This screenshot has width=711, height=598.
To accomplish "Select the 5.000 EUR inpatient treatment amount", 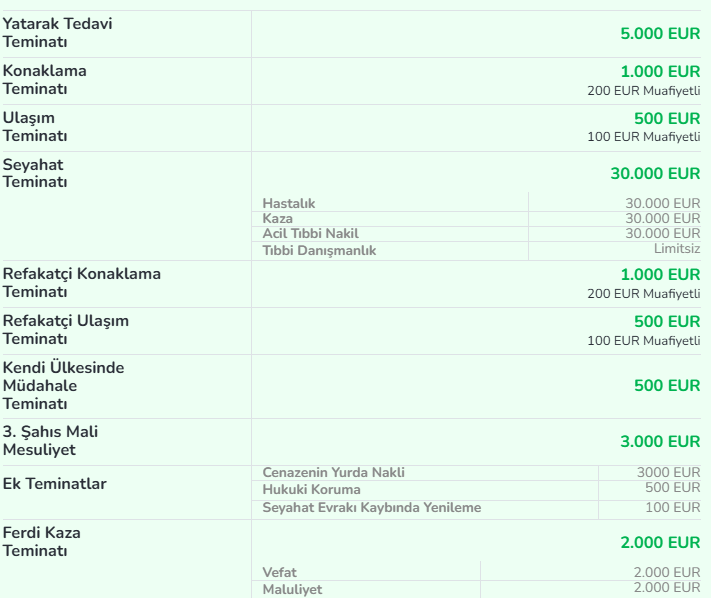I will pyautogui.click(x=660, y=33).
